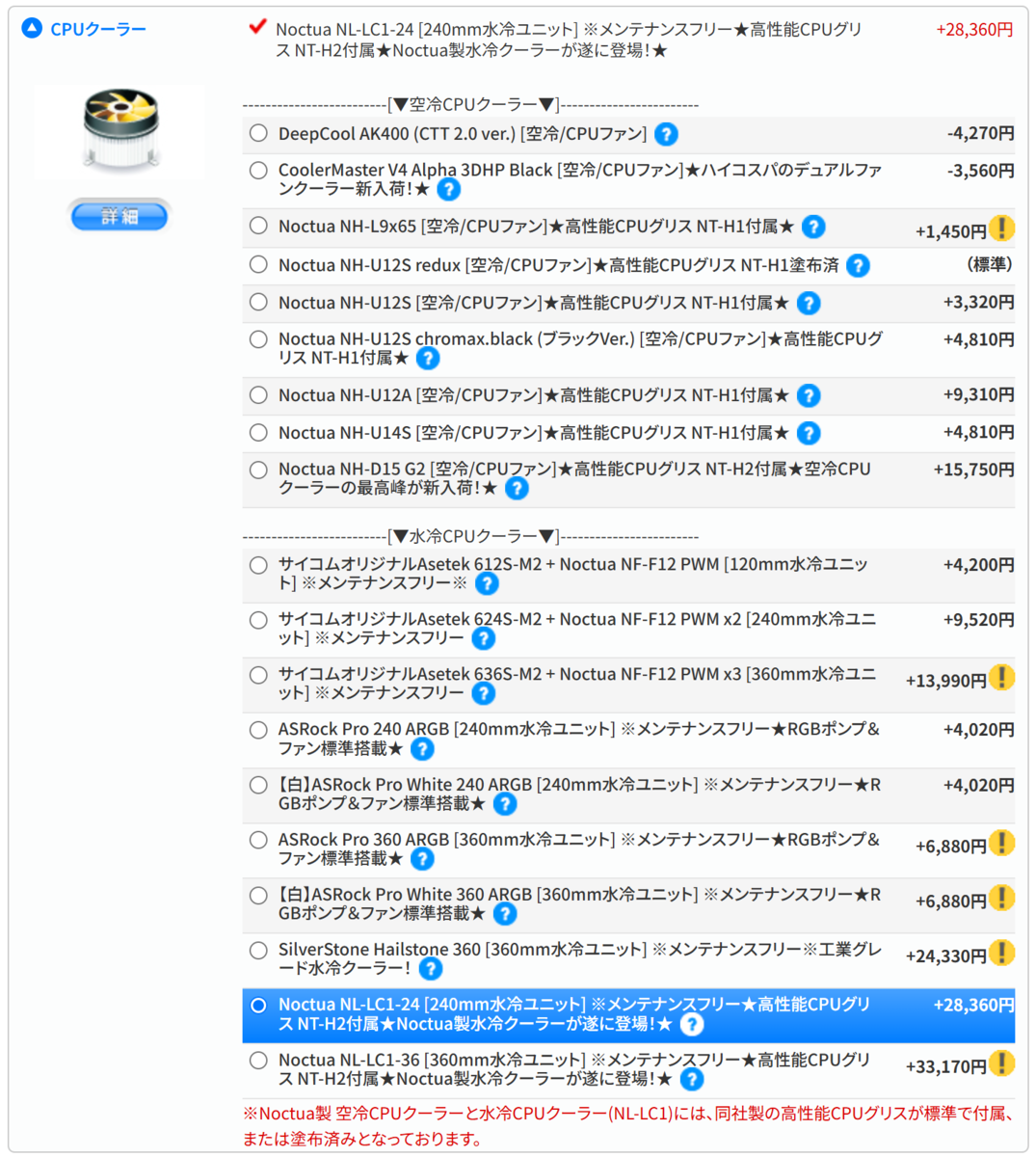
Task: Open help icon for Noctua NH-L9x65
Action: (x=813, y=227)
